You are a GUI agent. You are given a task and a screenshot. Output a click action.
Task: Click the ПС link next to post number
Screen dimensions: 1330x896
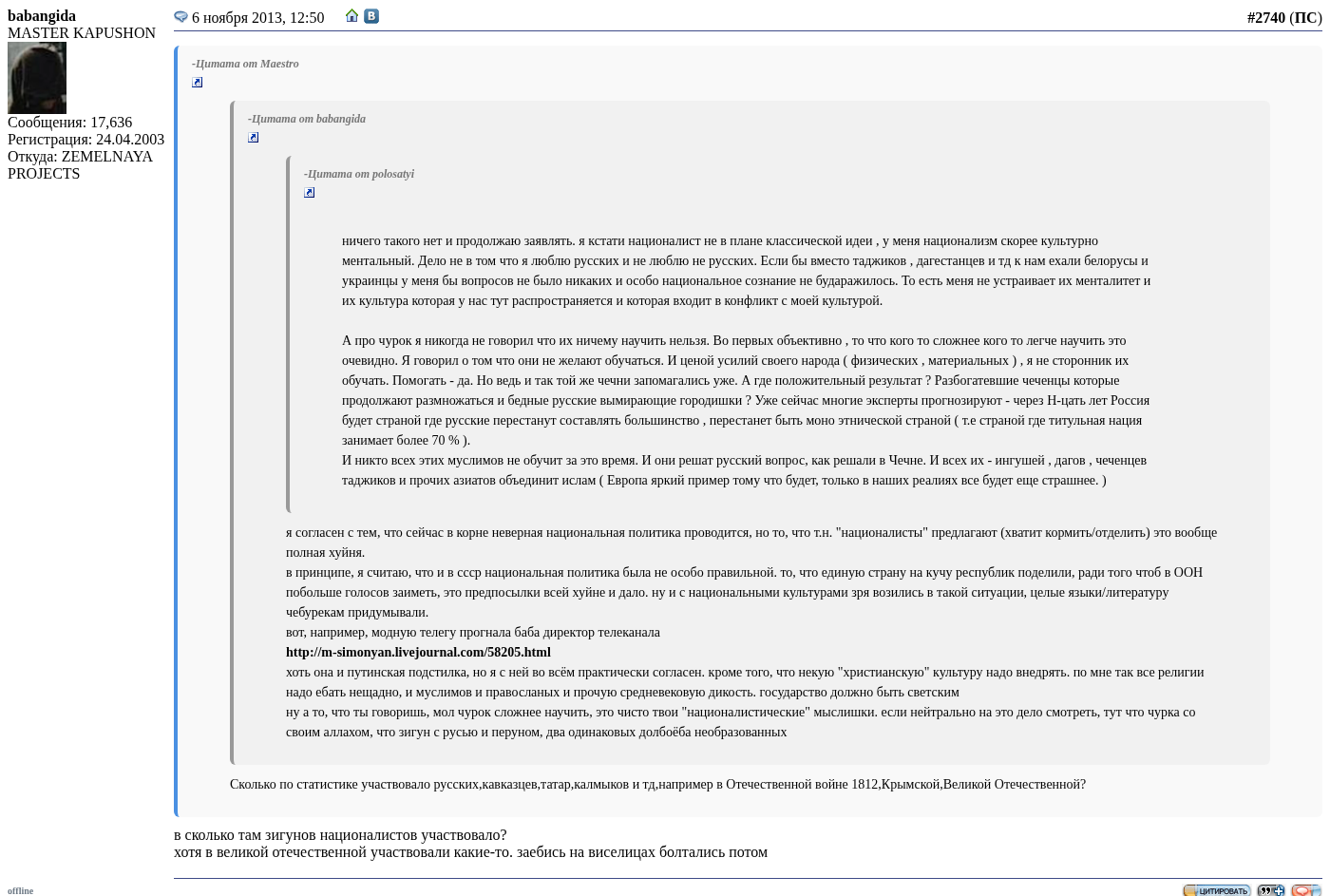[1305, 18]
